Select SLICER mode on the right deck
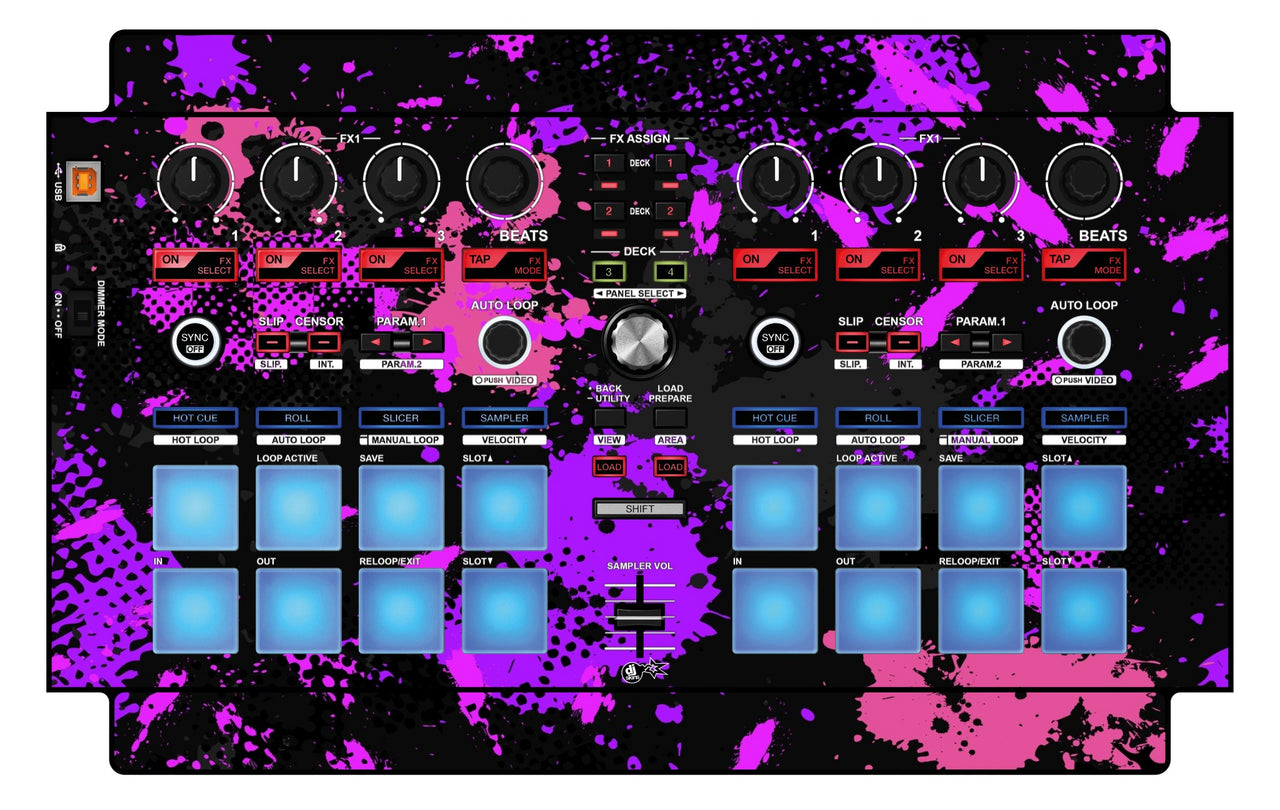Screen dimensions: 1280x810 [981, 418]
